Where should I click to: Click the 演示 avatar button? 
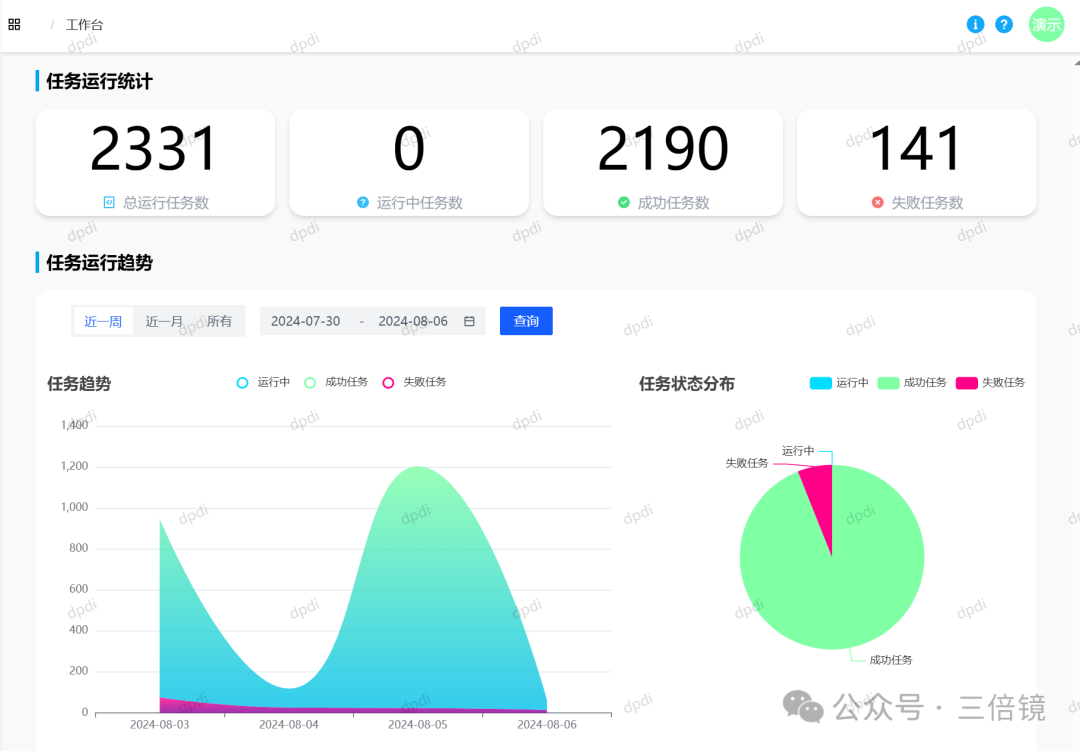tap(1046, 24)
